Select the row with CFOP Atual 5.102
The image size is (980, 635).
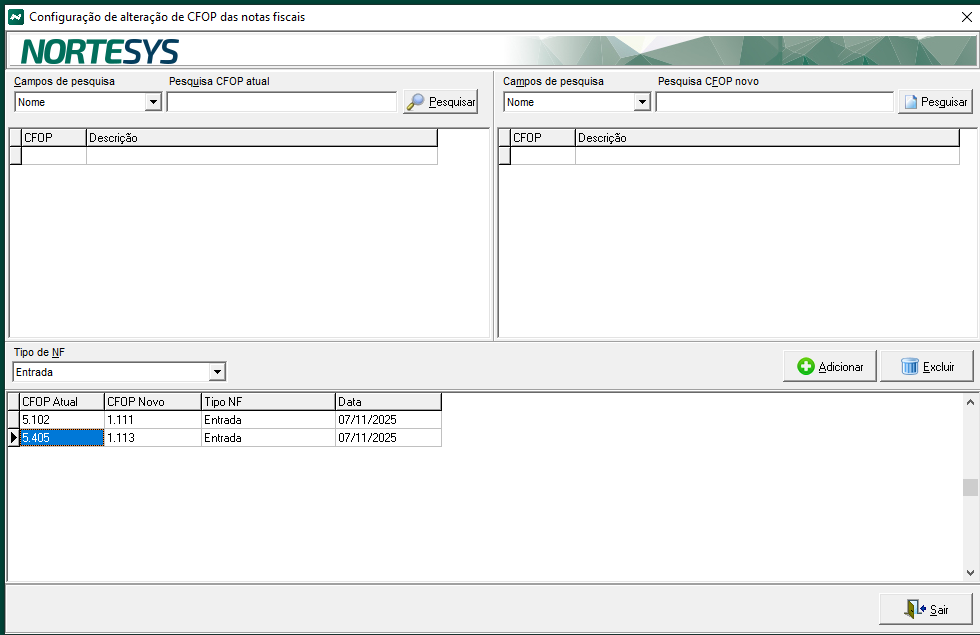pos(62,420)
